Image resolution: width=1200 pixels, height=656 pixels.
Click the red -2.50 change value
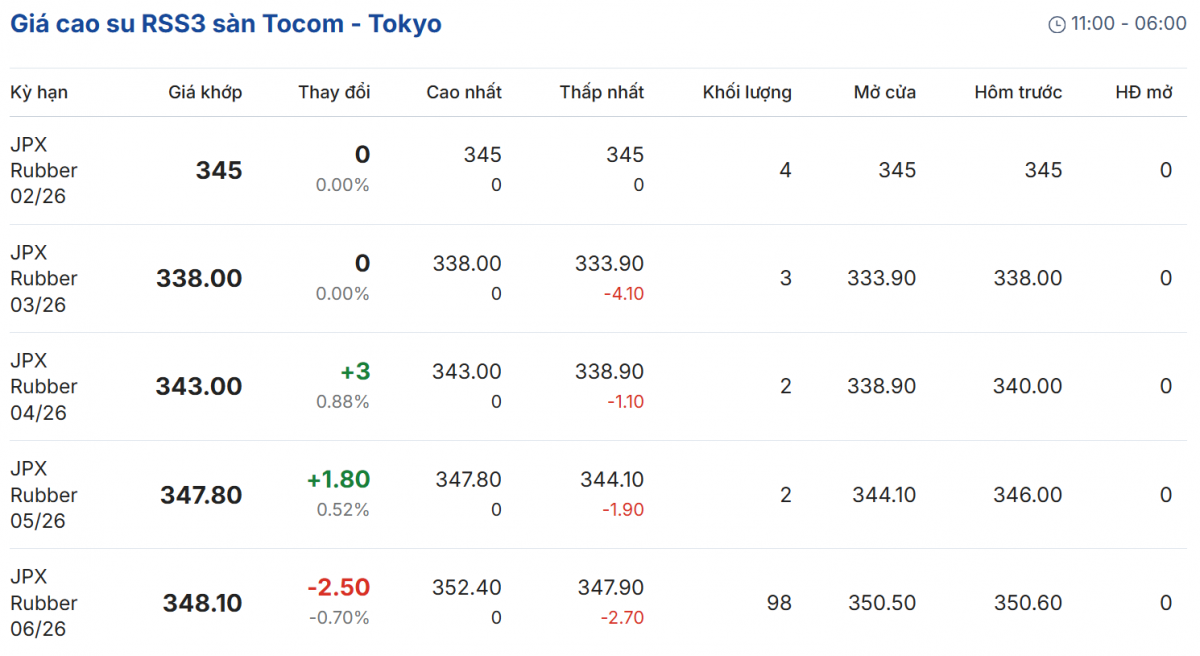pyautogui.click(x=339, y=587)
